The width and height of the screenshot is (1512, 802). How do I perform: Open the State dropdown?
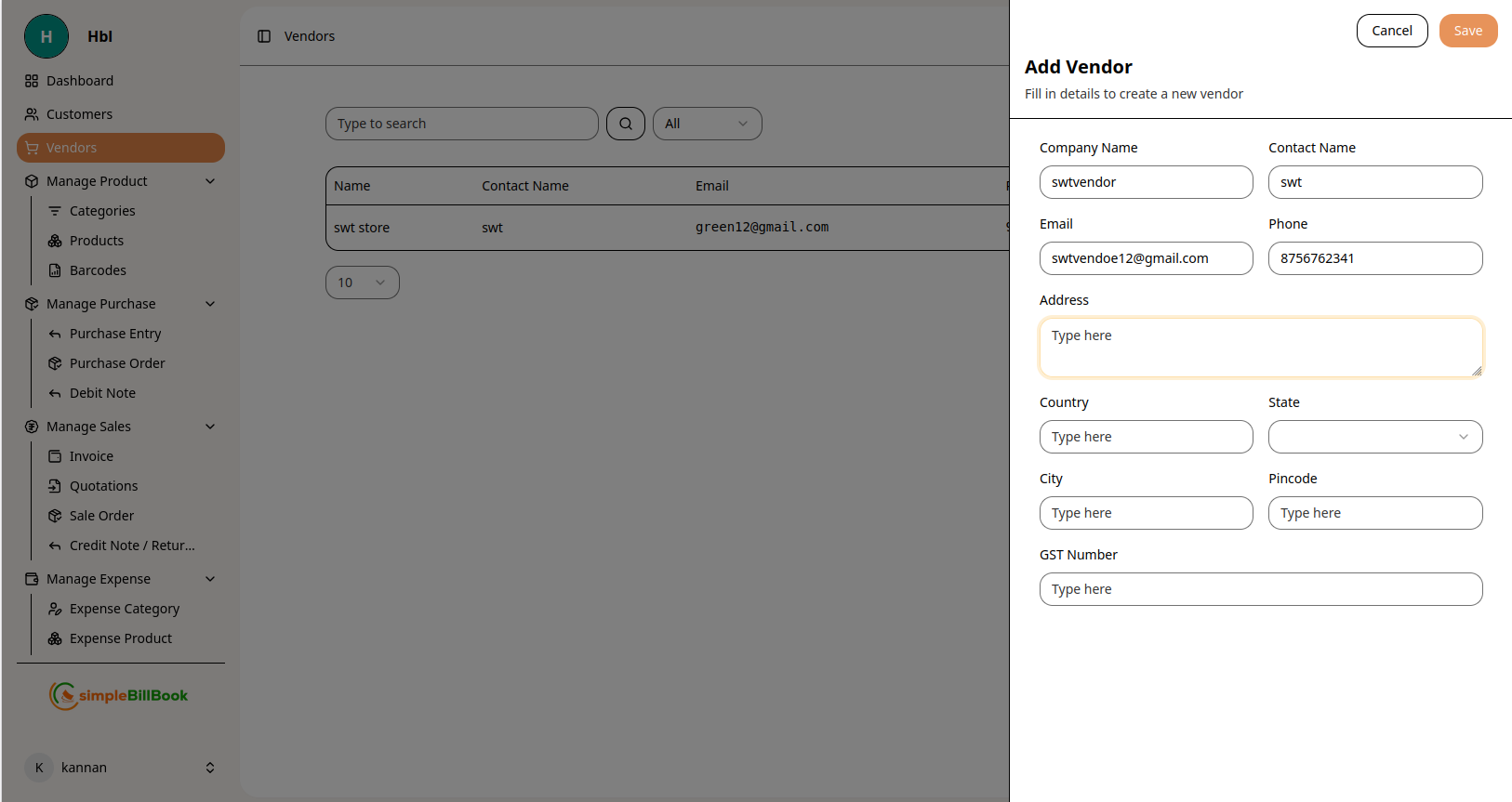[1374, 437]
